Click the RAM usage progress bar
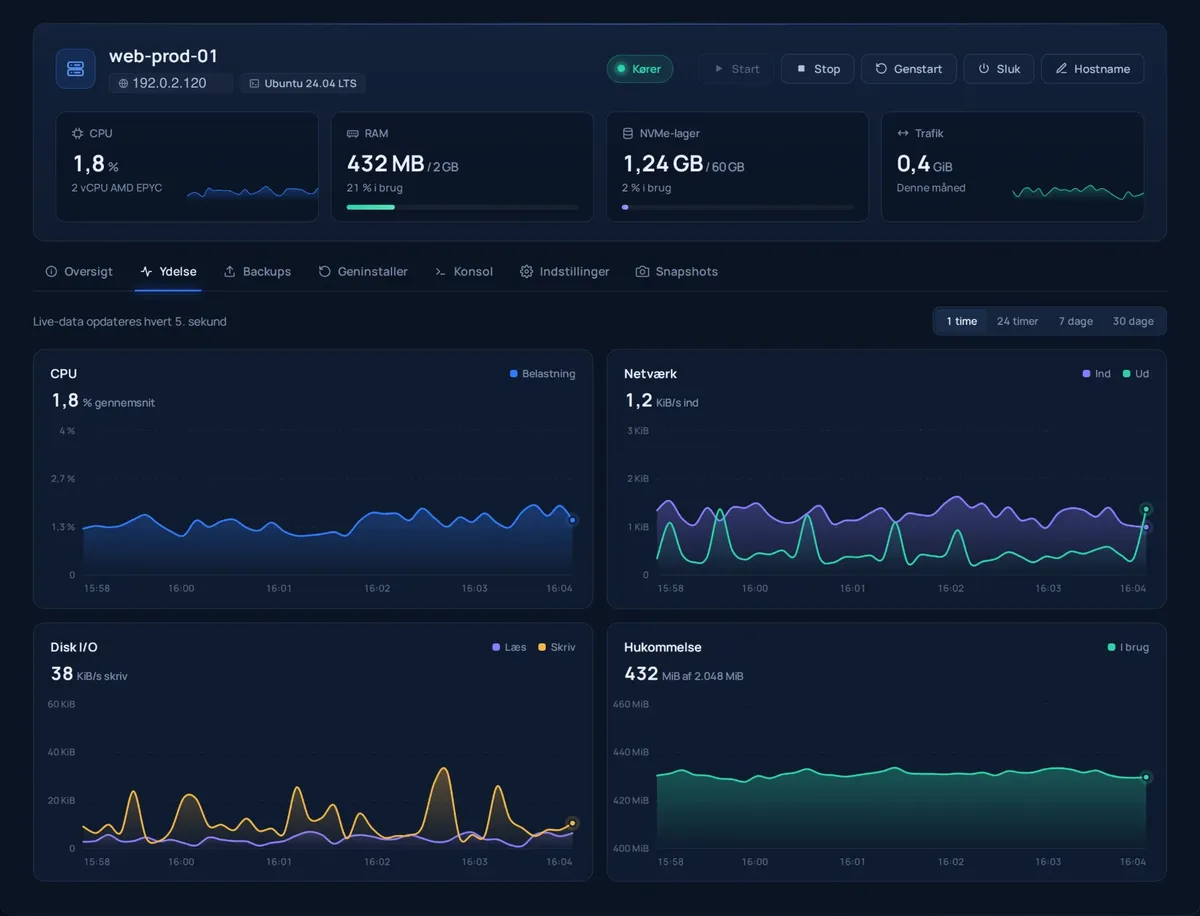Image resolution: width=1200 pixels, height=916 pixels. click(463, 207)
